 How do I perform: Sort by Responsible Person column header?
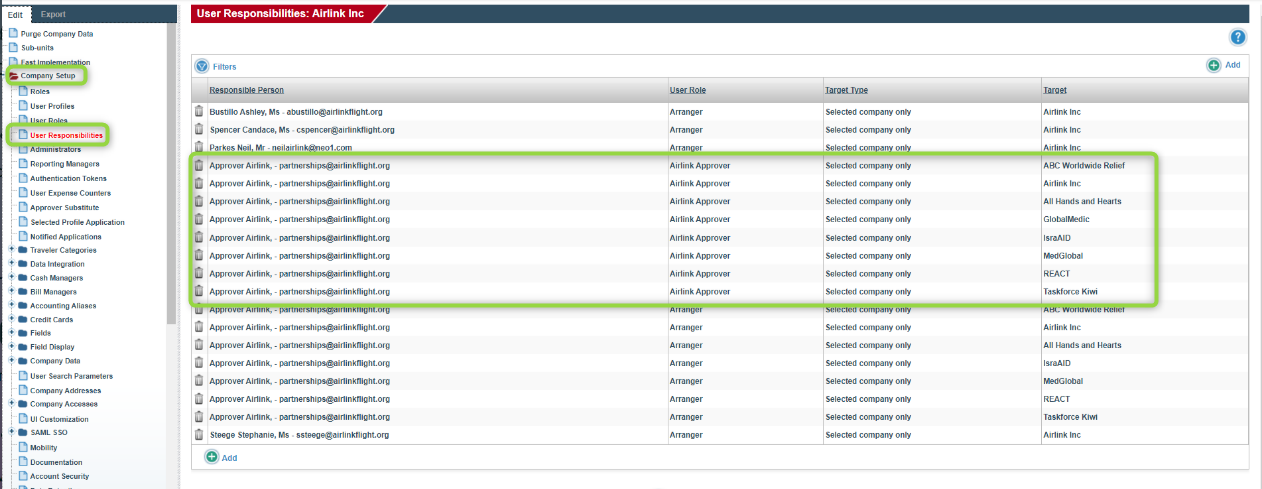pos(246,90)
